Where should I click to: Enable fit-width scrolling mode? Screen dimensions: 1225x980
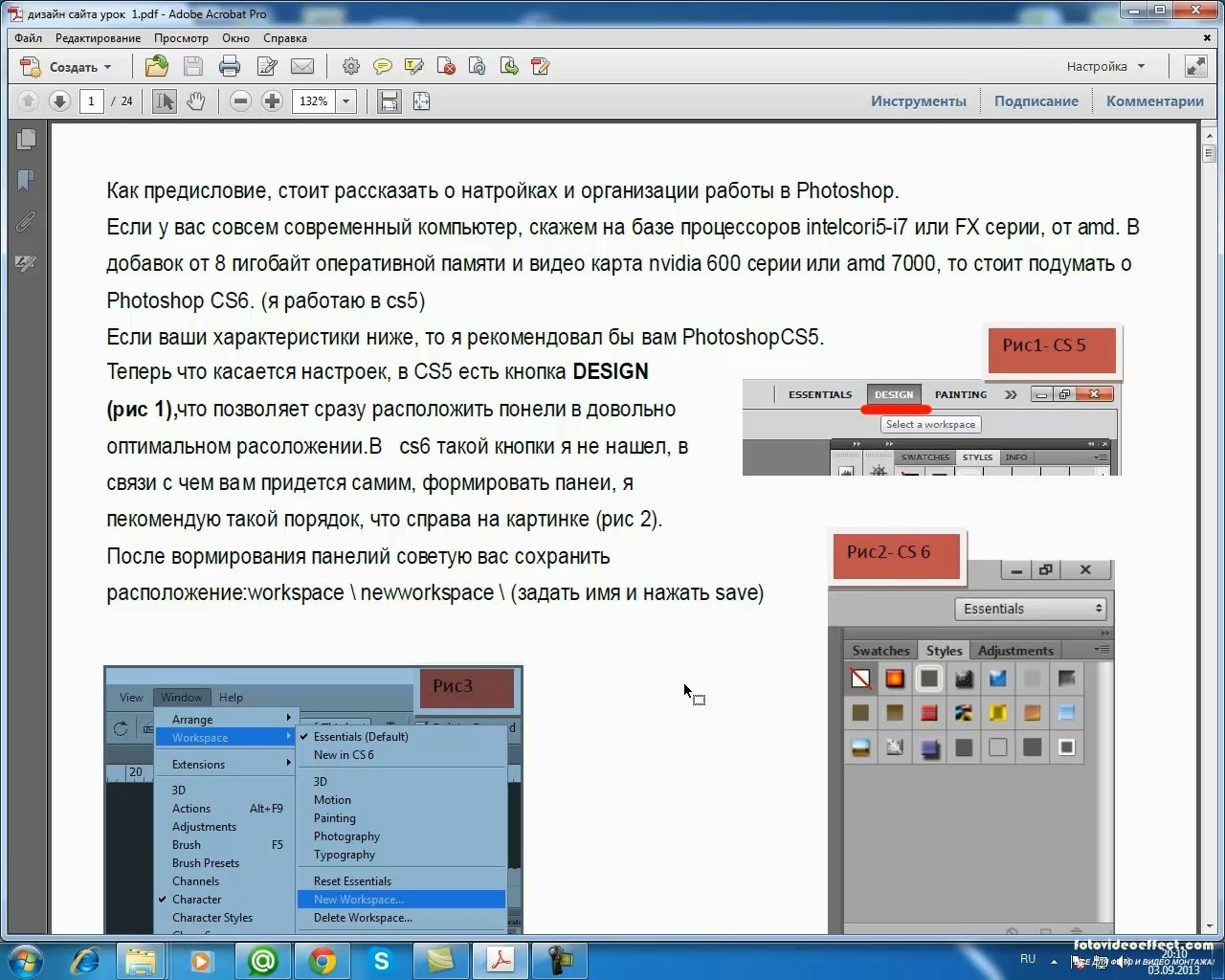tap(389, 100)
